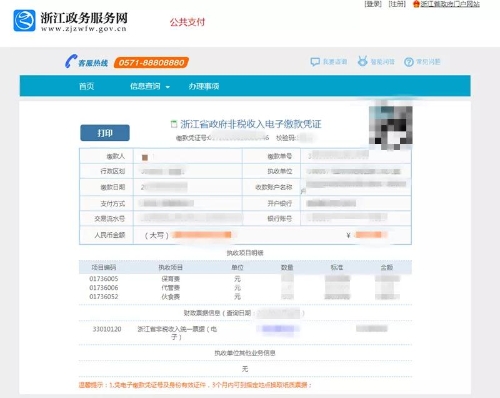This screenshot has width=500, height=398.
Task: Click the 浙江政务服务网 logo icon
Action: [x=24, y=21]
